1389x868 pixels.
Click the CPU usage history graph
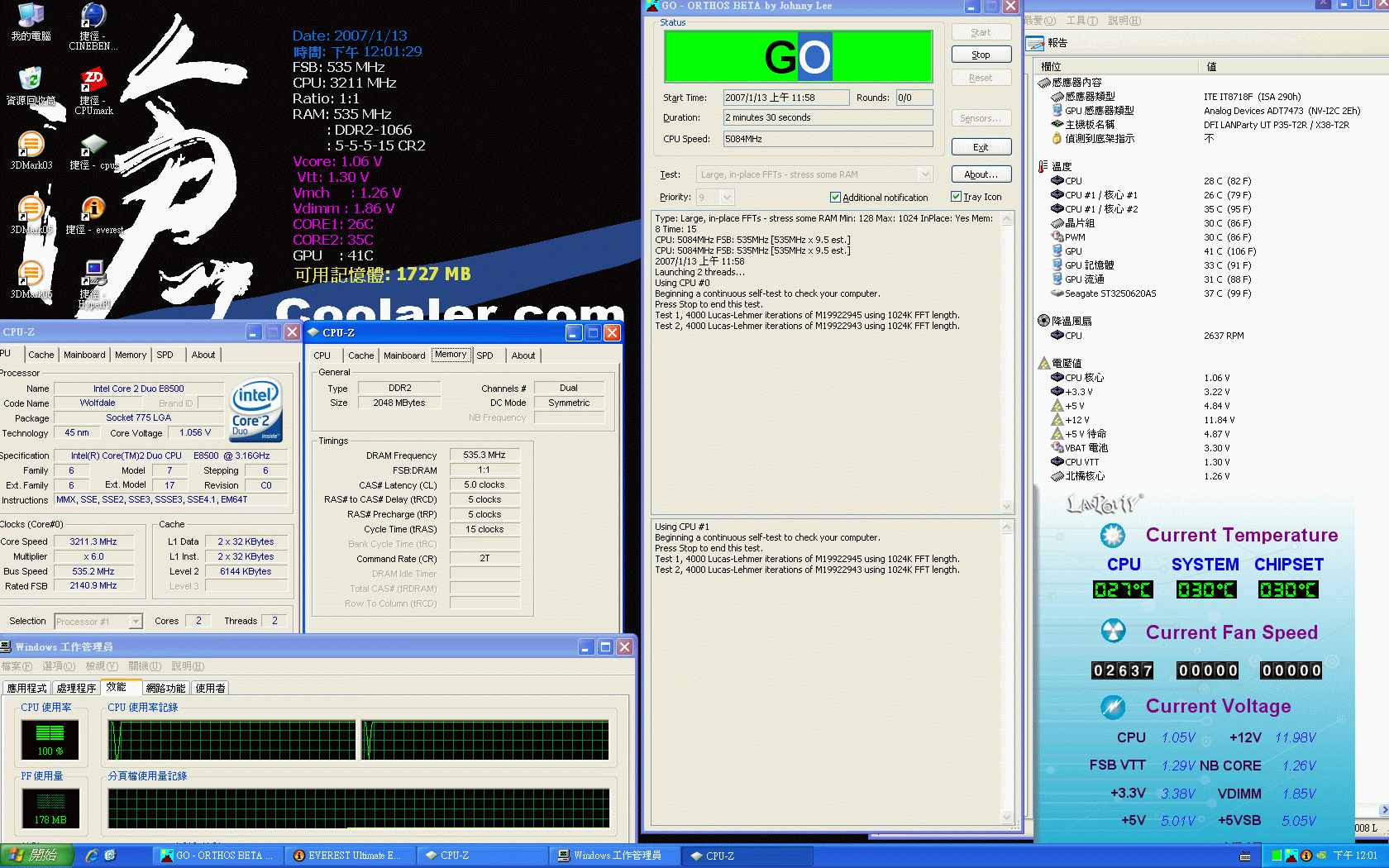[x=358, y=740]
